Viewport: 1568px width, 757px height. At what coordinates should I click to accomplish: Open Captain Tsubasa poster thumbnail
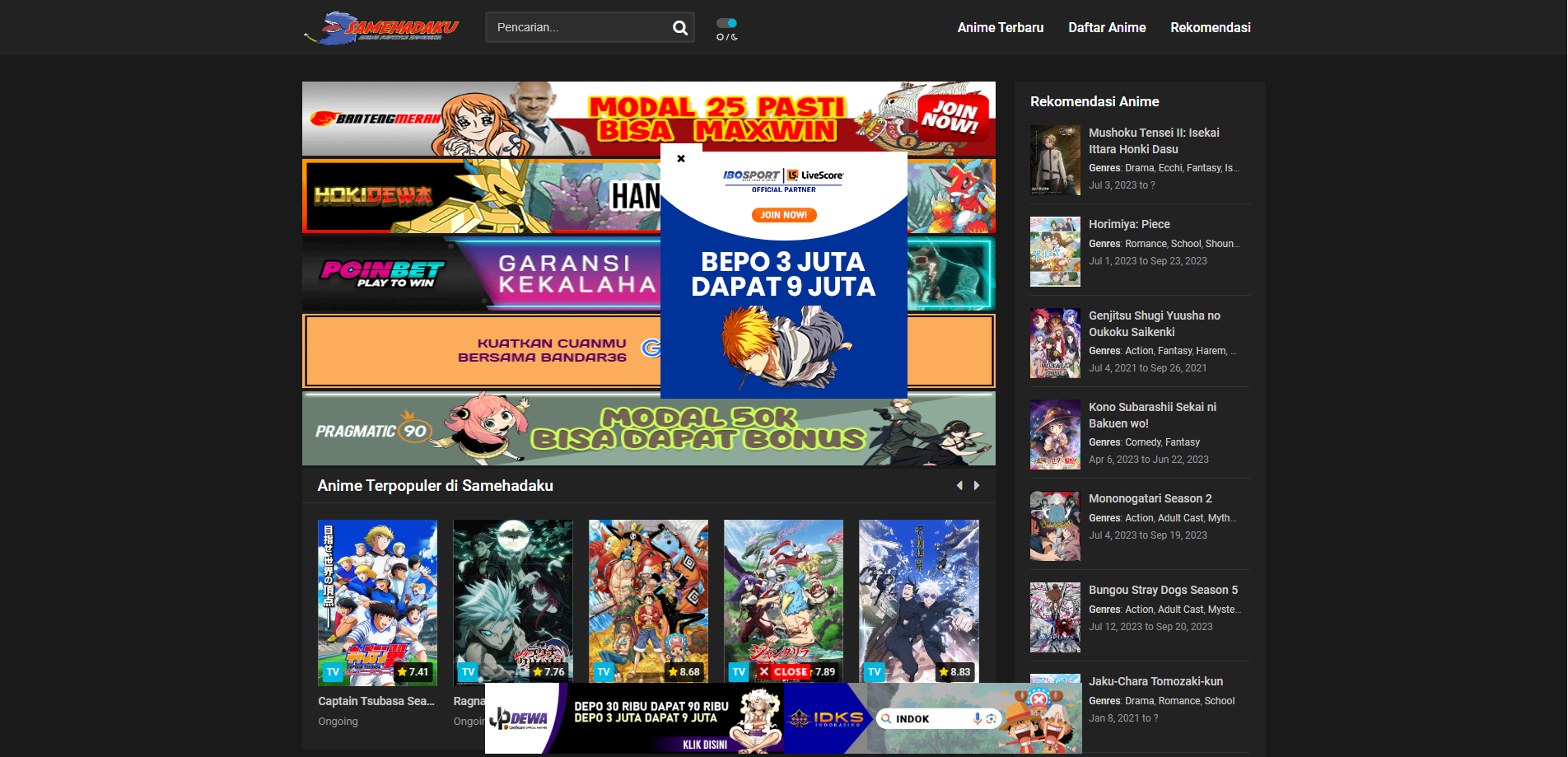click(x=377, y=602)
